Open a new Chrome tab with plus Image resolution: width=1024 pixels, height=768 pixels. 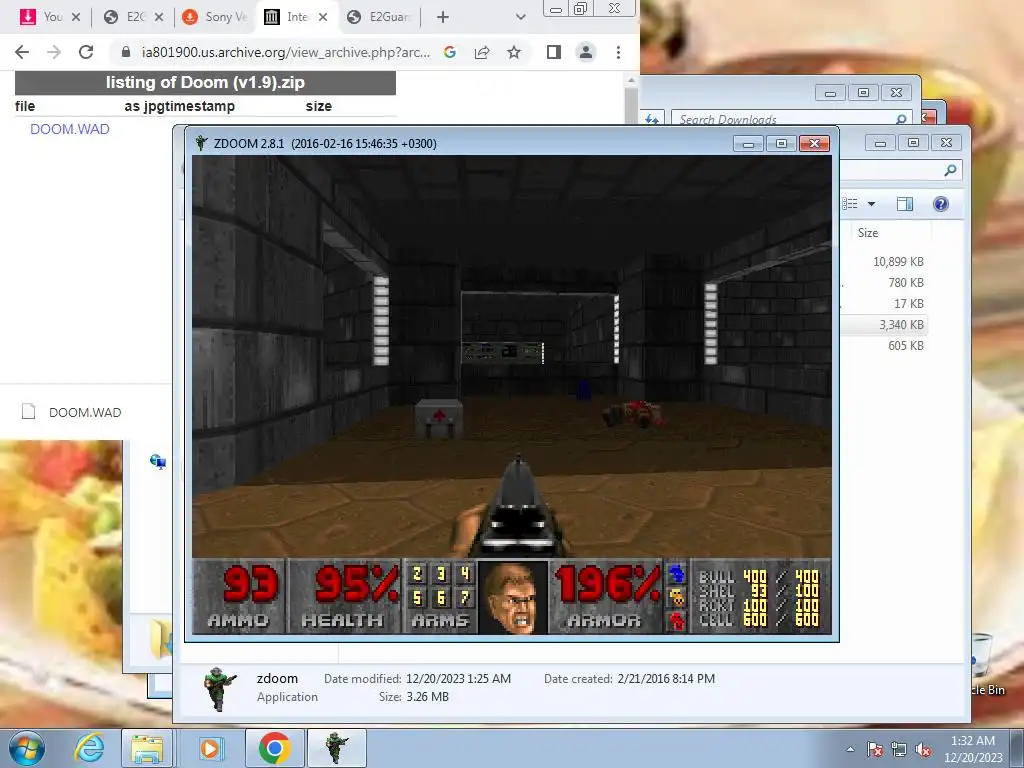(443, 17)
